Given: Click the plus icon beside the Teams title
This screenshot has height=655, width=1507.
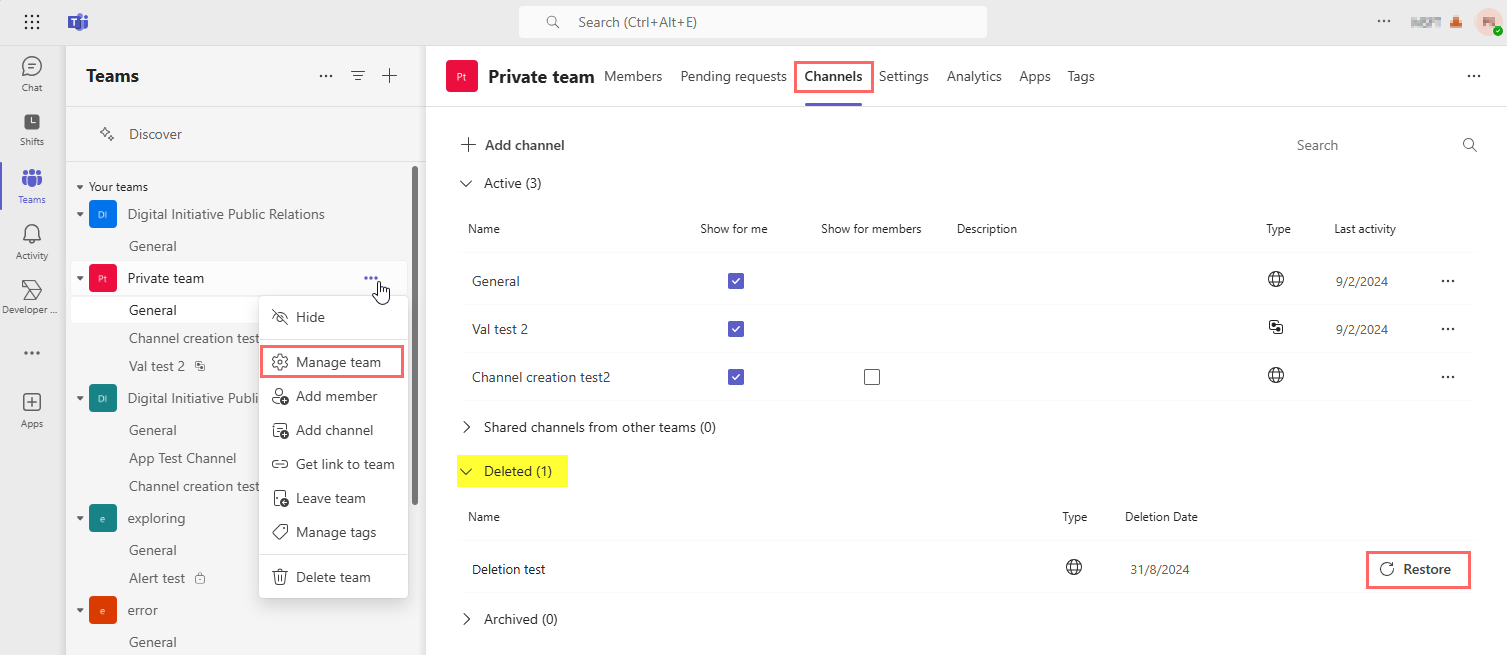Looking at the screenshot, I should click(x=390, y=76).
